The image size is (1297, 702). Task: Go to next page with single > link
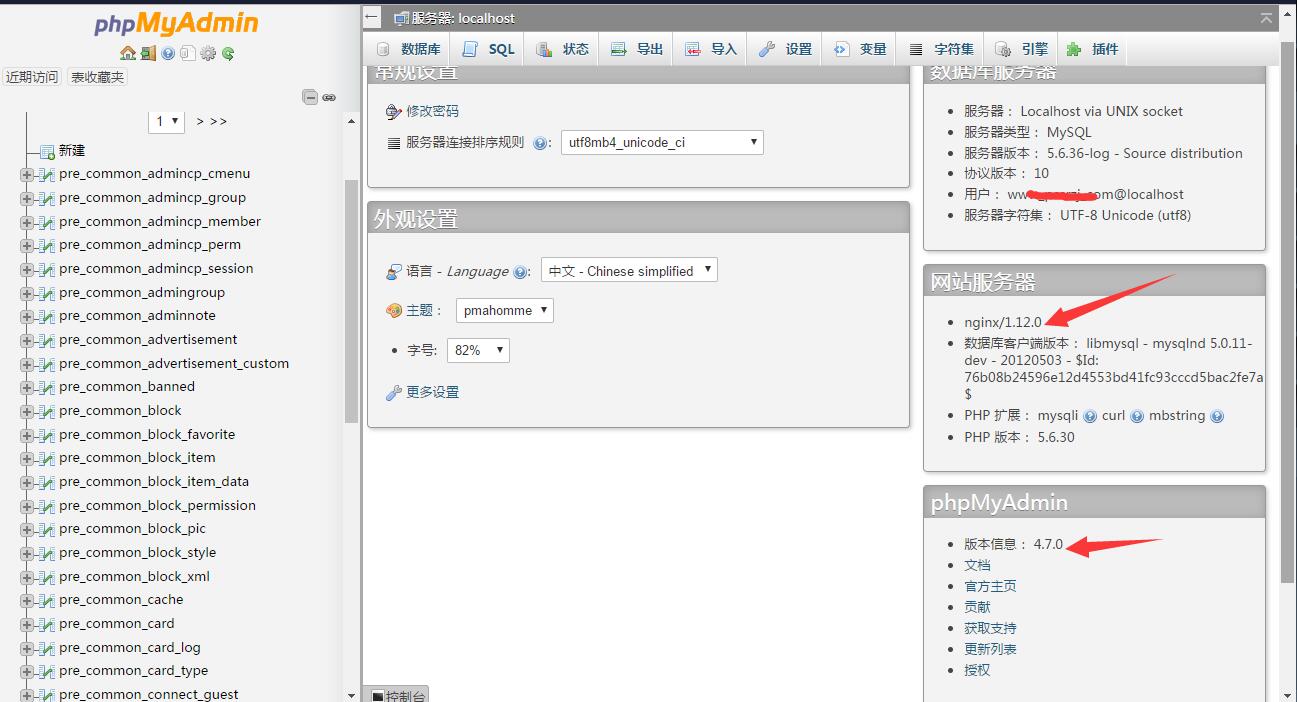[200, 121]
